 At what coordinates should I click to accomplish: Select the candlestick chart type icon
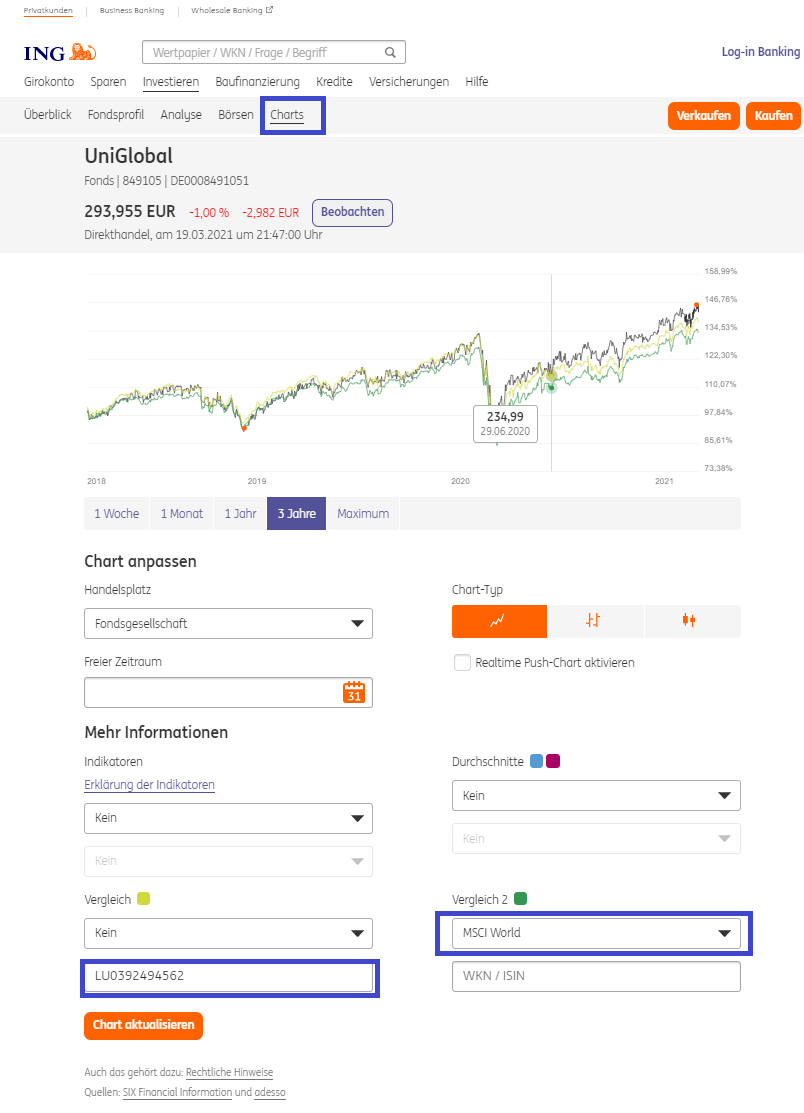point(690,621)
